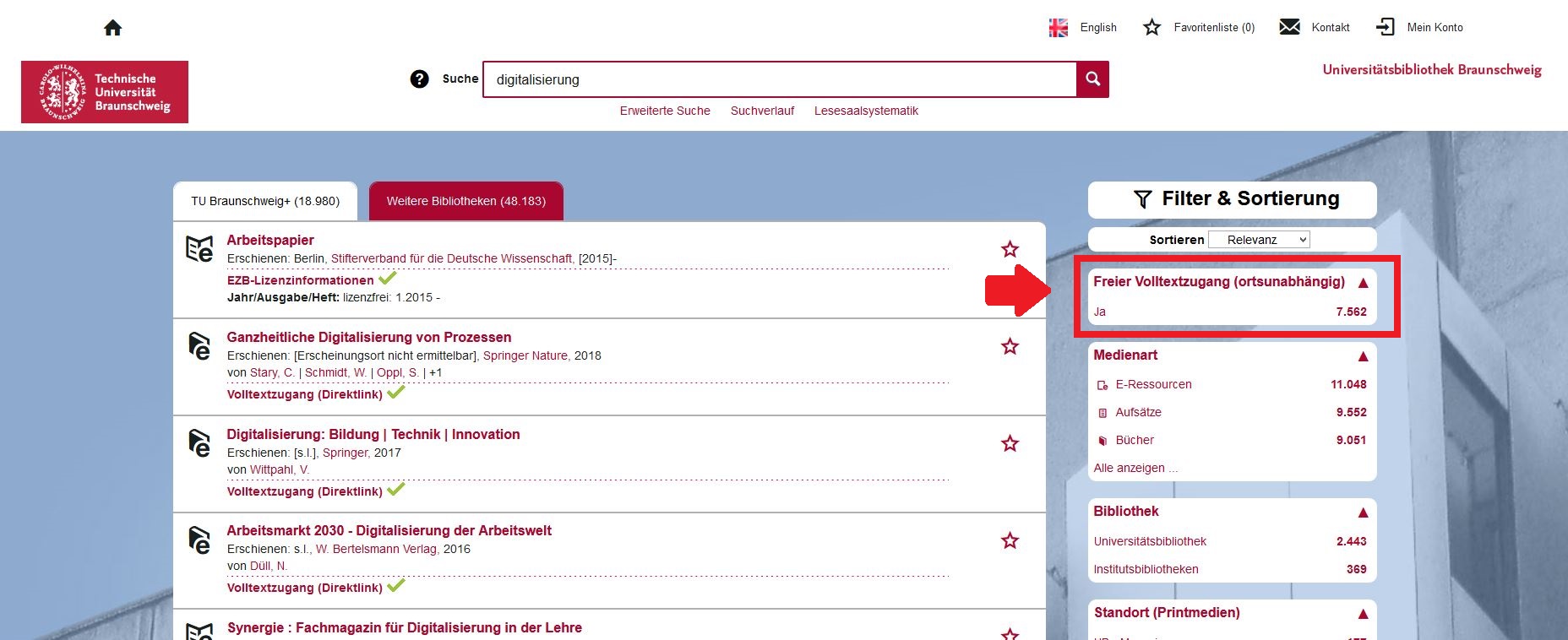1568x640 pixels.
Task: Open Synergie Fachmagazin title link
Action: pyautogui.click(x=405, y=627)
